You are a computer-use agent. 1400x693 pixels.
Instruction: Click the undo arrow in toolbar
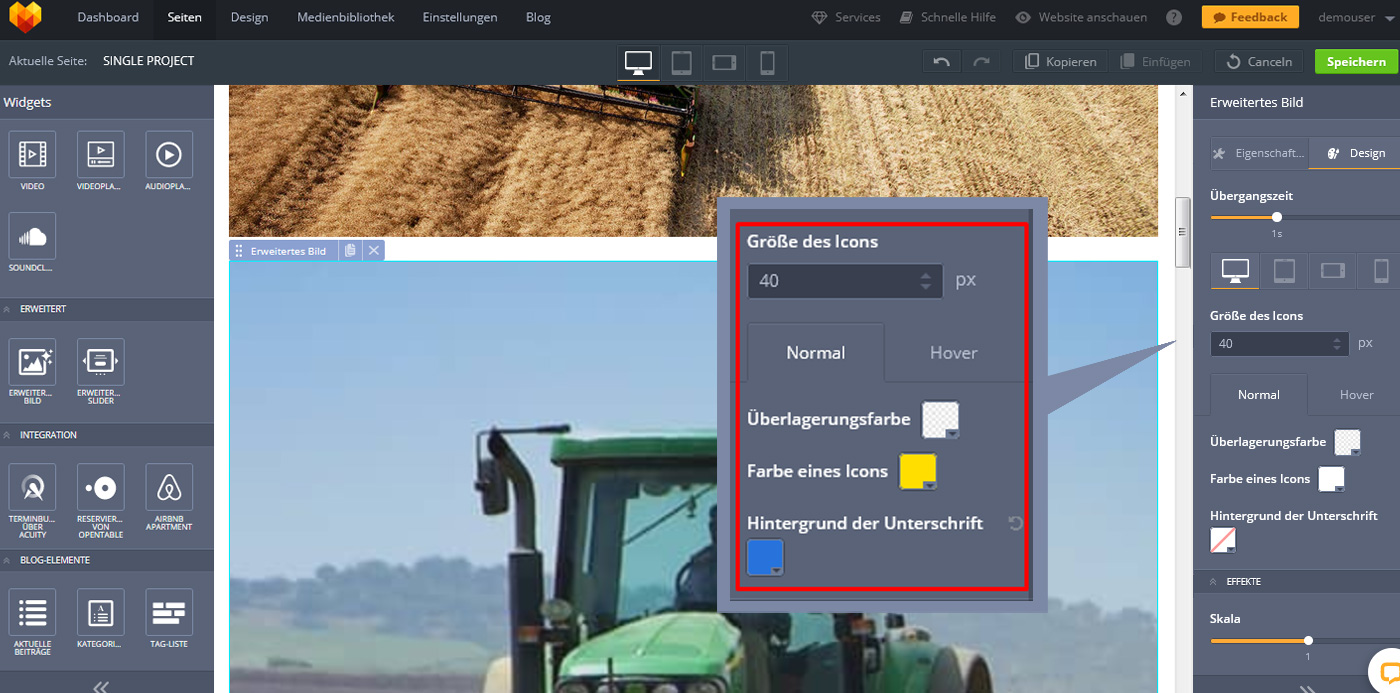pyautogui.click(x=941, y=62)
